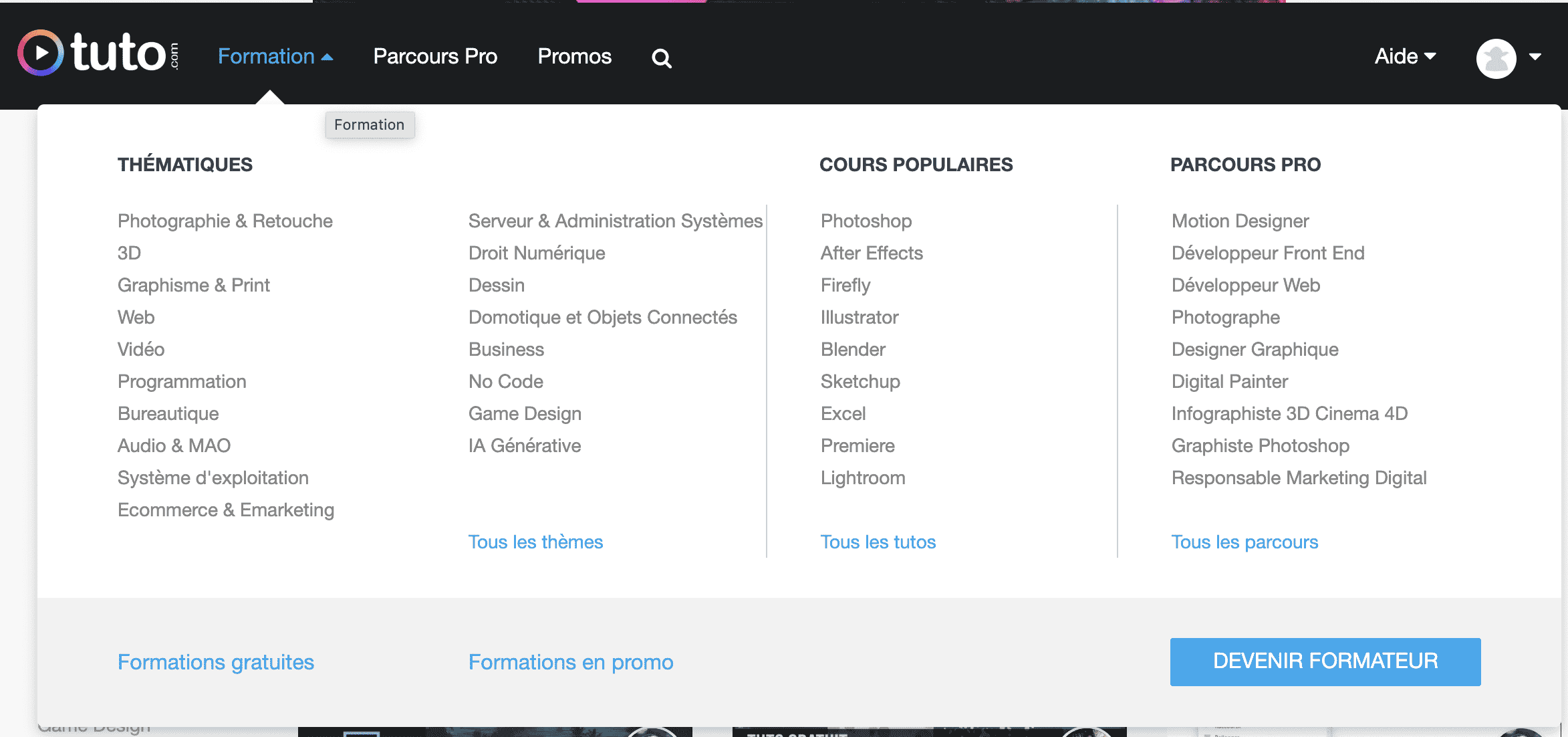Expand the Formation navigation dropdown
The width and height of the screenshot is (1568, 737).
[x=276, y=56]
